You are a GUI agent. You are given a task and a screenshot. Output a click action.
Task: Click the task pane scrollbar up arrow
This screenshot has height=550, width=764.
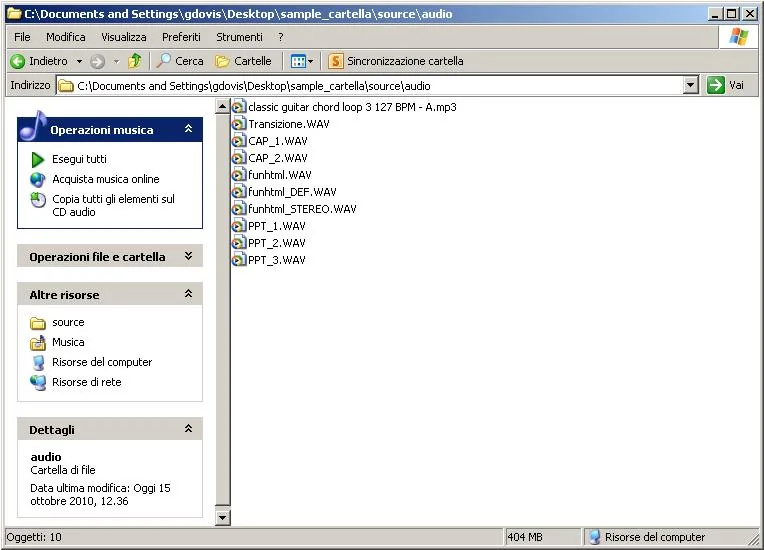(222, 106)
